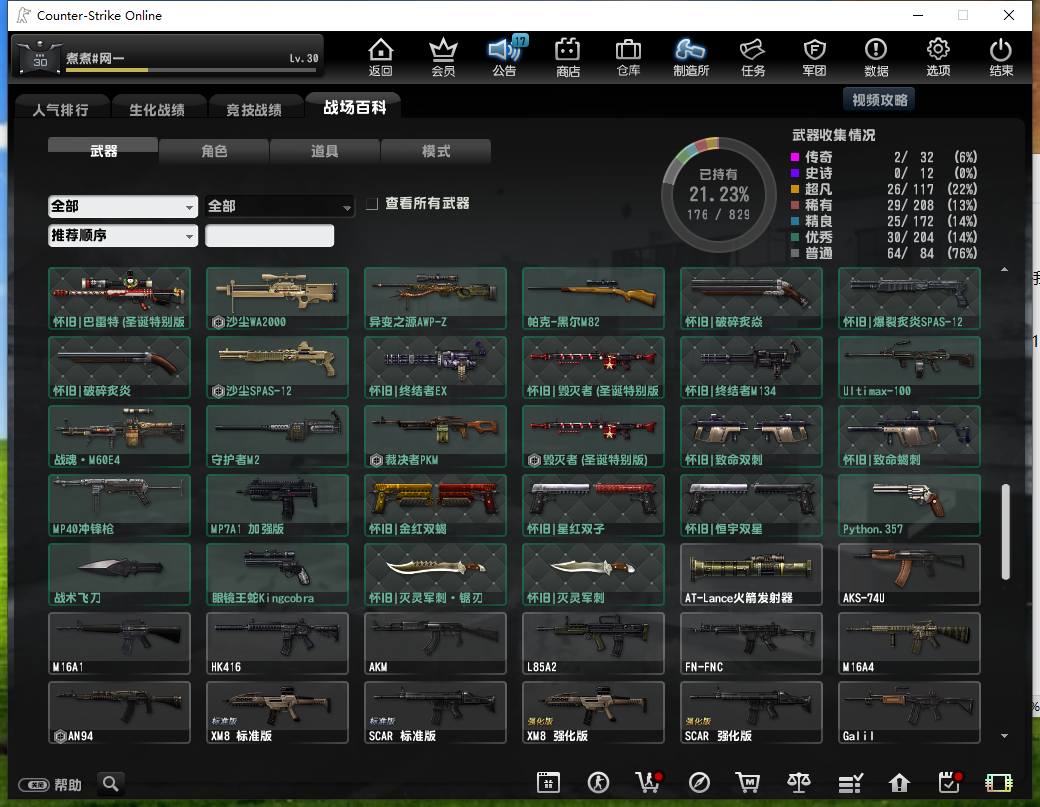Click the weapon search text field
This screenshot has height=807, width=1040.
tap(269, 235)
